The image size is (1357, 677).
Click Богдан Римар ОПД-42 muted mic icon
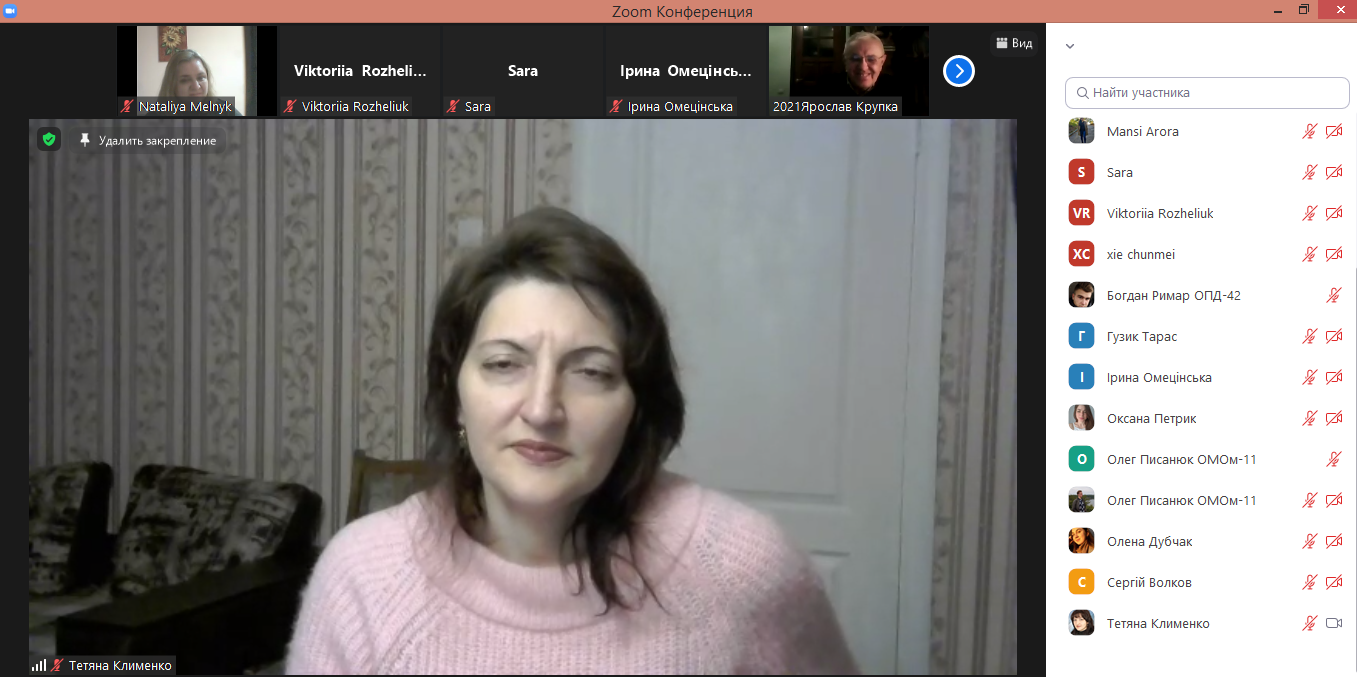coord(1334,295)
